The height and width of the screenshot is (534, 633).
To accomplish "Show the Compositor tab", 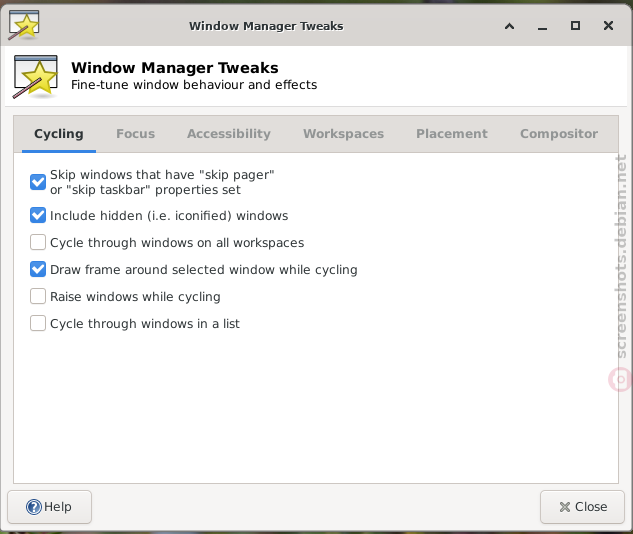I will 559,134.
